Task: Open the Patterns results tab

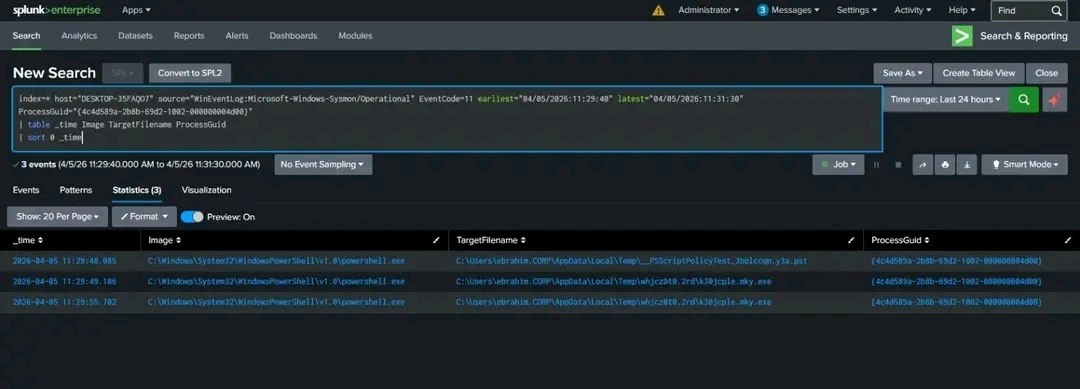Action: click(x=76, y=190)
